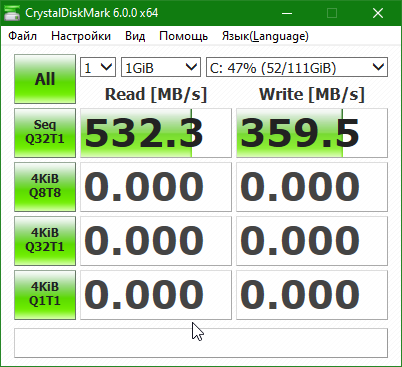Run all benchmarks with All button
Viewport: 402px width, 367px height.
[x=45, y=79]
